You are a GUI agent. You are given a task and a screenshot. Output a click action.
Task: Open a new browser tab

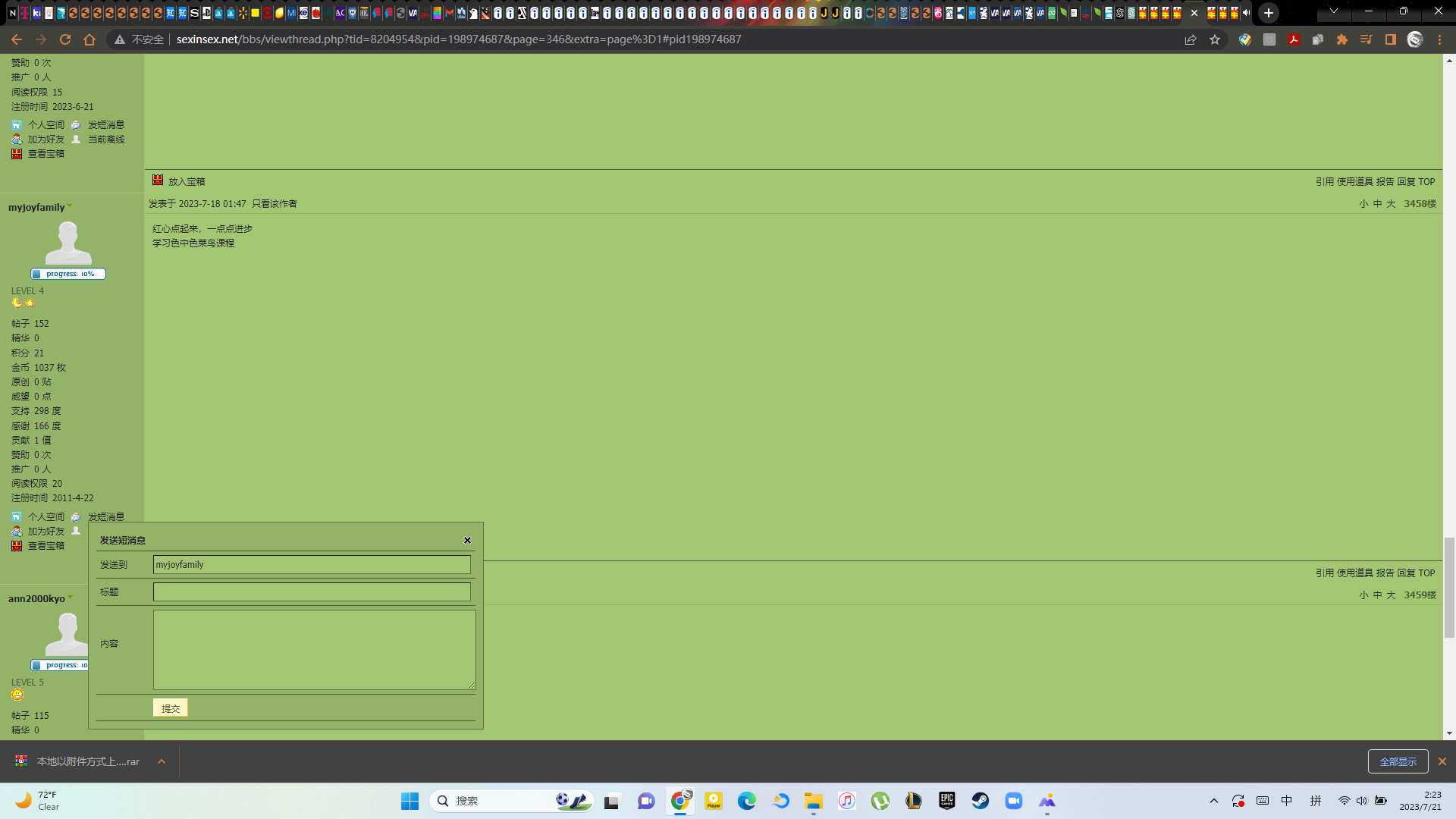[1269, 13]
